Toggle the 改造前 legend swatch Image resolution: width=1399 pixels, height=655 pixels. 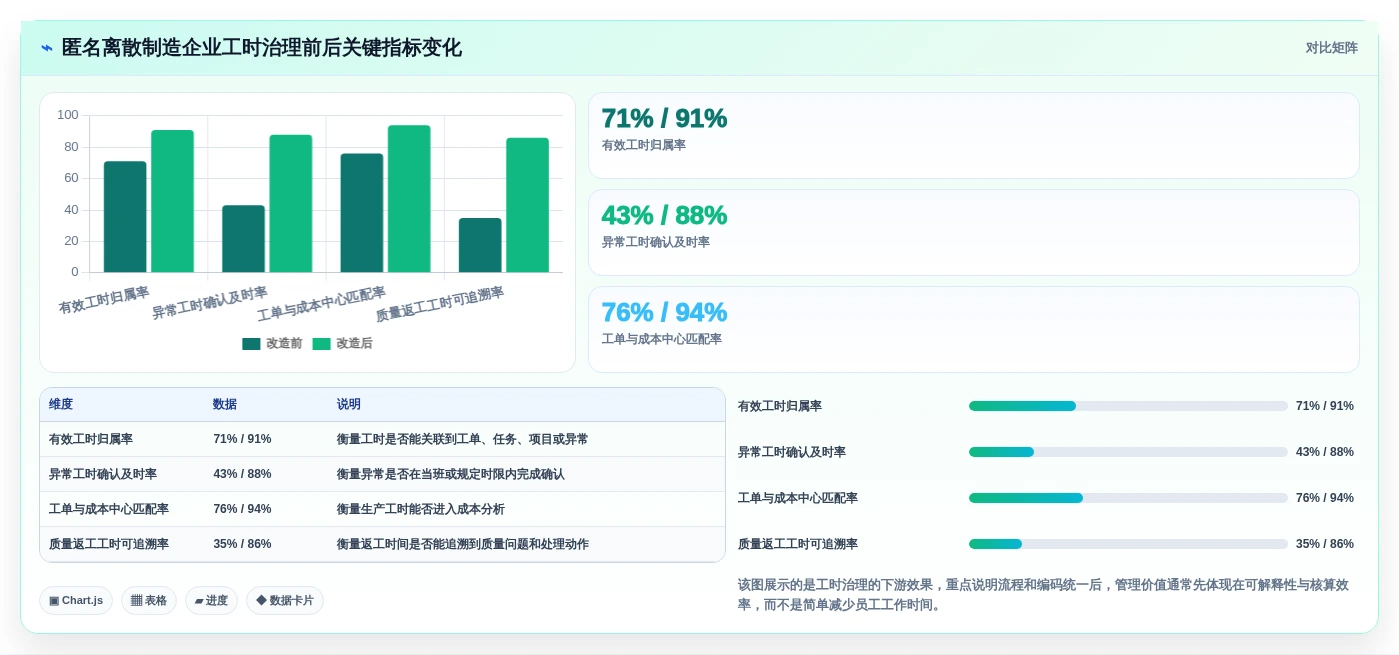[x=251, y=344]
